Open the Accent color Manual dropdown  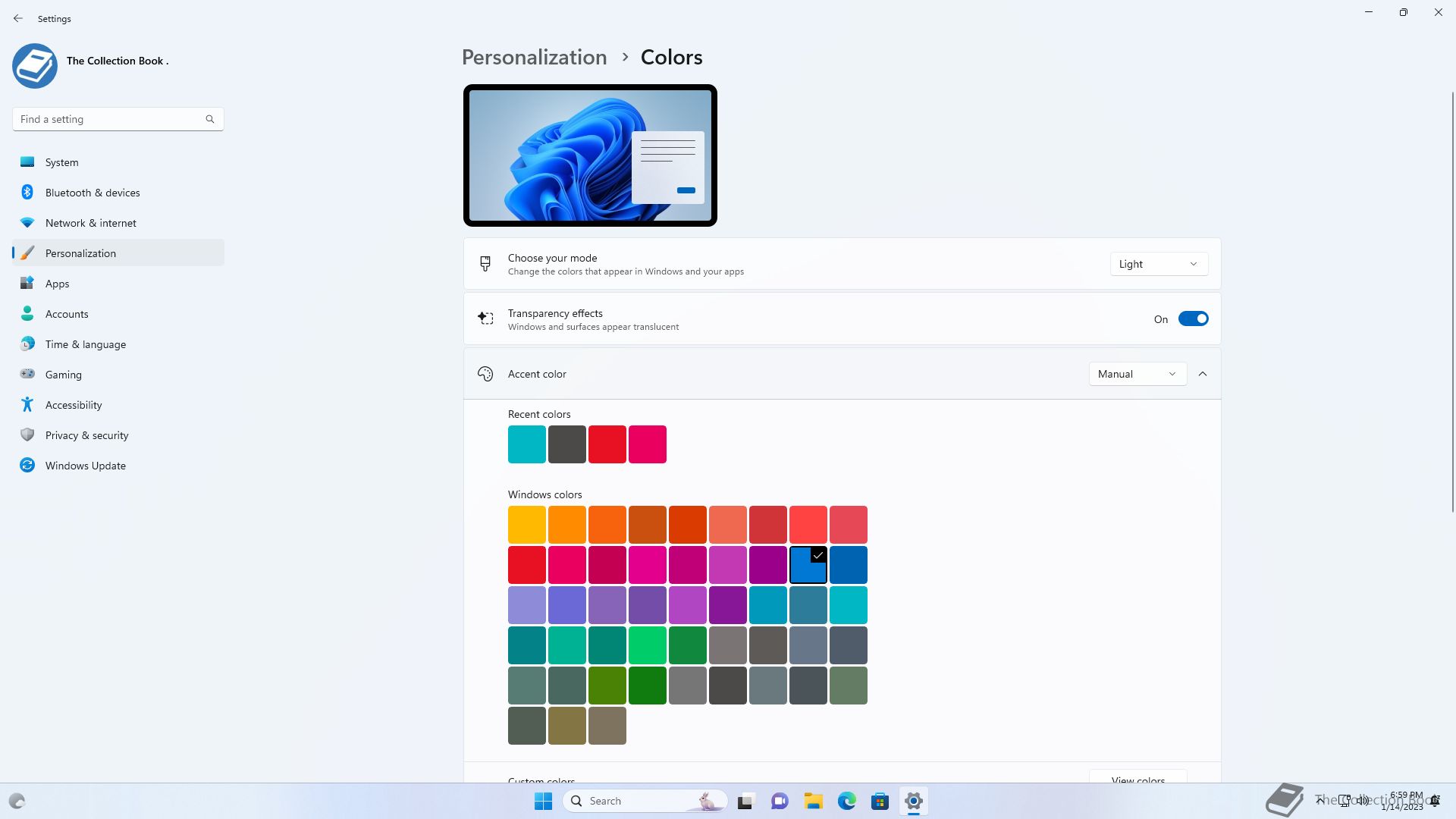(x=1137, y=374)
